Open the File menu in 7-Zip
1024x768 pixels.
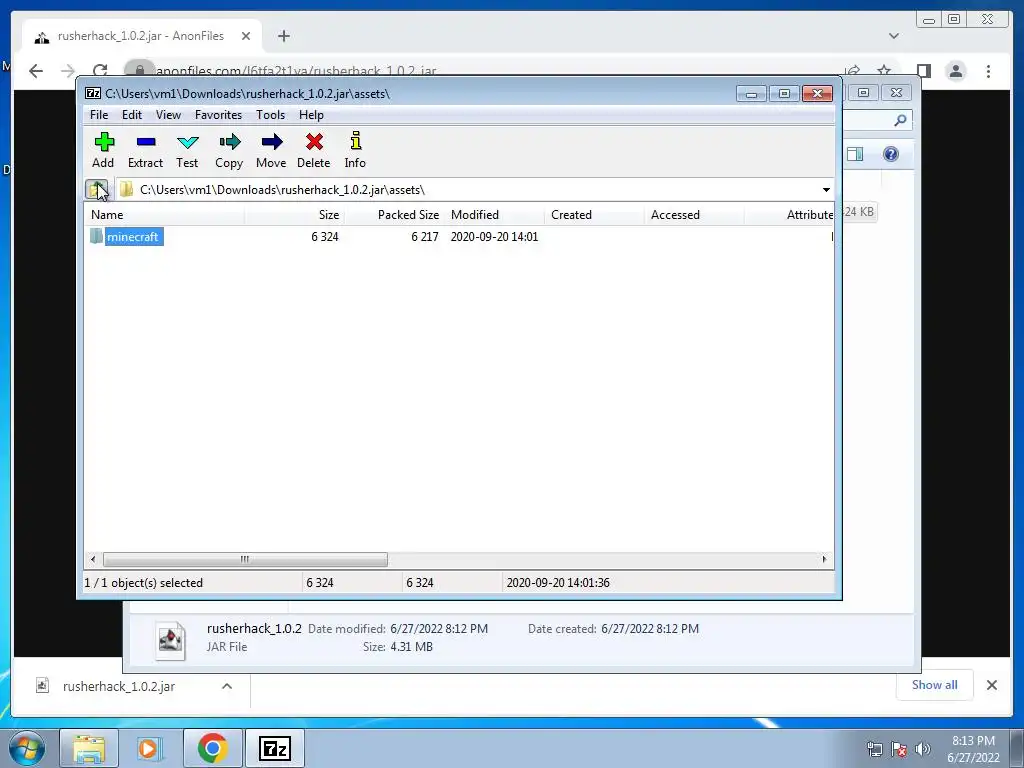click(99, 115)
